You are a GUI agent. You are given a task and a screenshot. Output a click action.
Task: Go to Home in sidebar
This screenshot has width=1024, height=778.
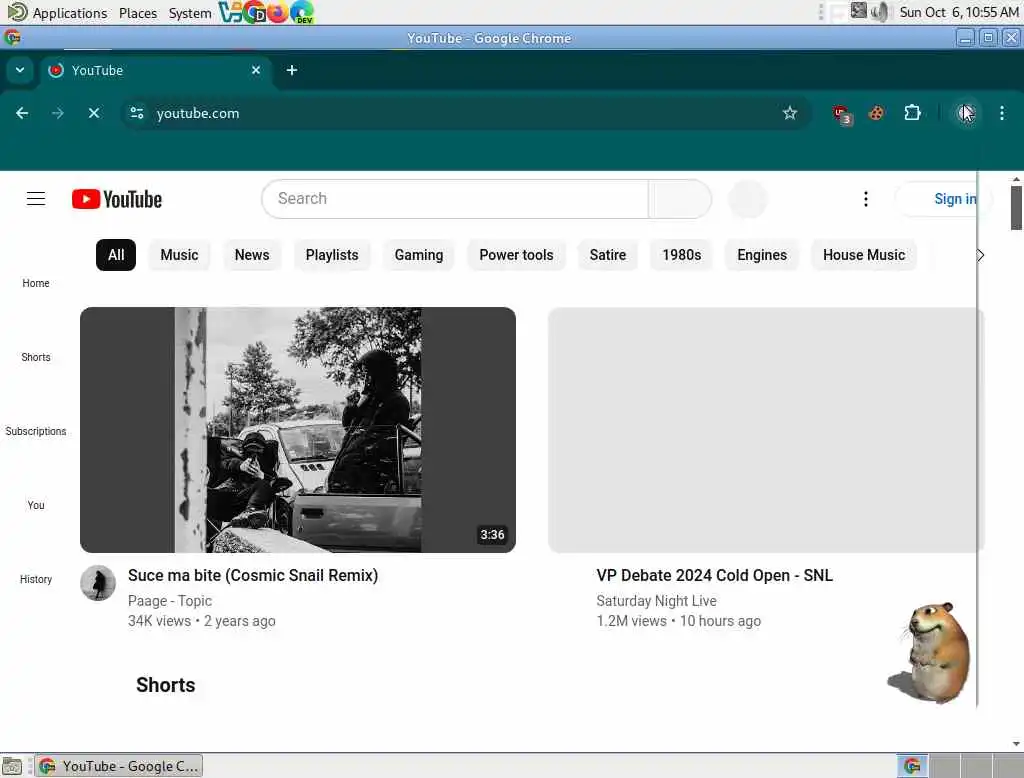[x=36, y=283]
